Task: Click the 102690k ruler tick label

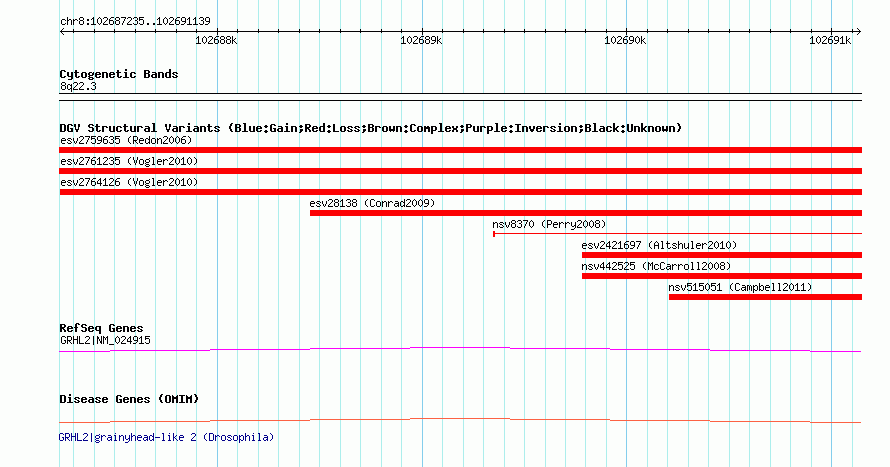Action: point(625,40)
